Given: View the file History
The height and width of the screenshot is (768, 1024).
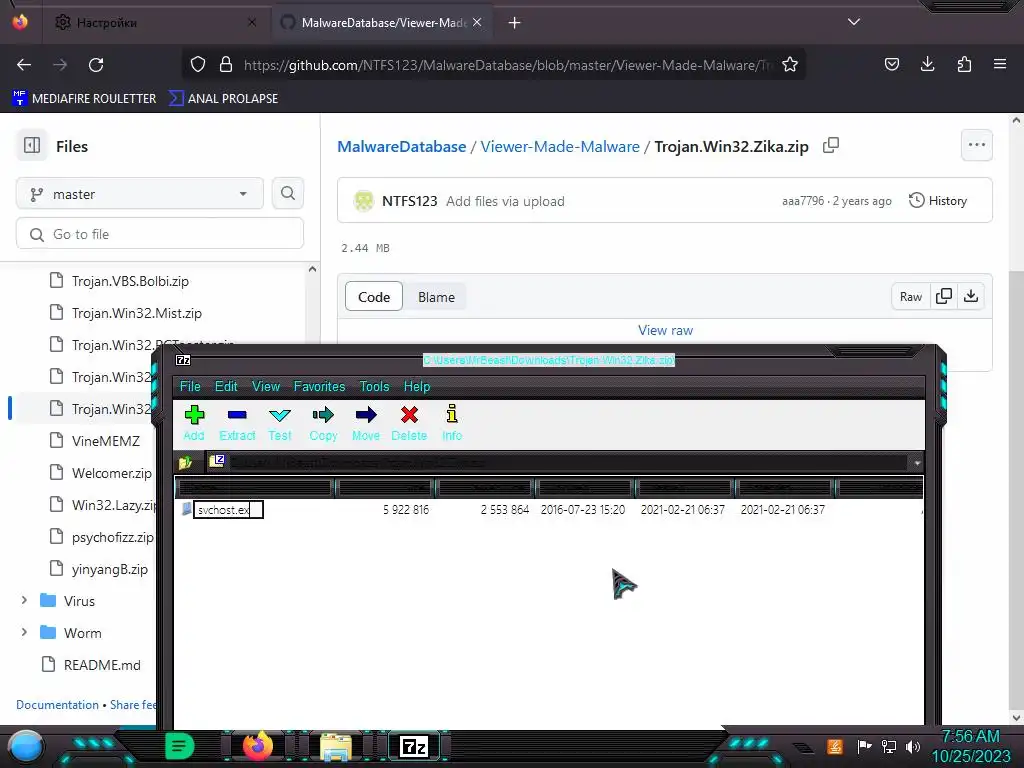Looking at the screenshot, I should (x=938, y=200).
